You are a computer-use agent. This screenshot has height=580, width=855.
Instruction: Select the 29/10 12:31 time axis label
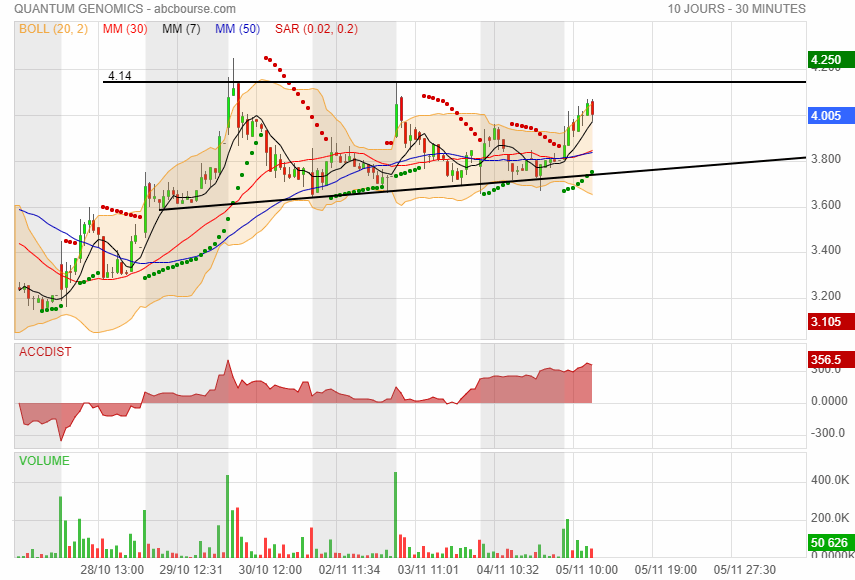click(x=191, y=570)
